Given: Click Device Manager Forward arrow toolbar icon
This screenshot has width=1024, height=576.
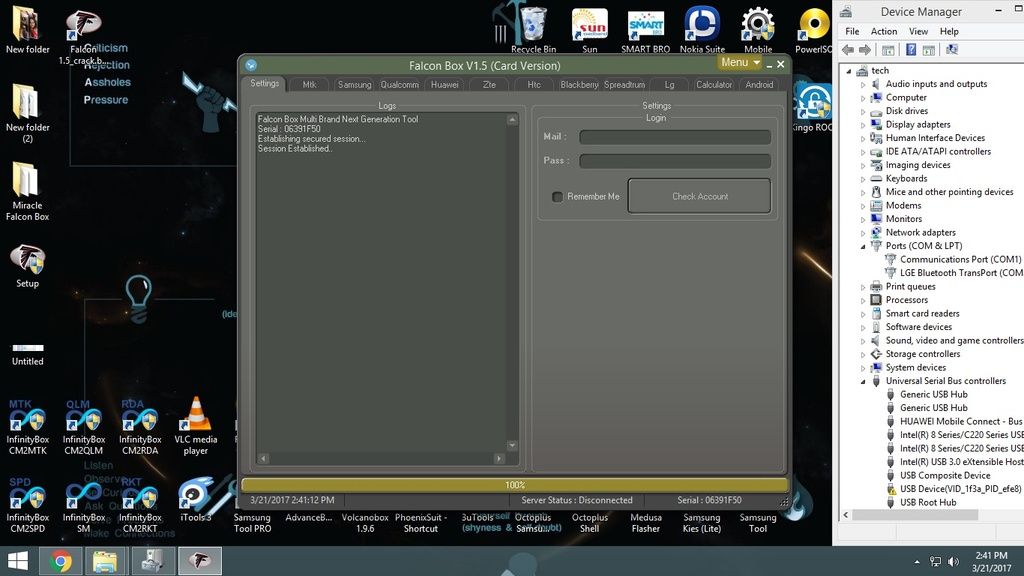Looking at the screenshot, I should (865, 50).
